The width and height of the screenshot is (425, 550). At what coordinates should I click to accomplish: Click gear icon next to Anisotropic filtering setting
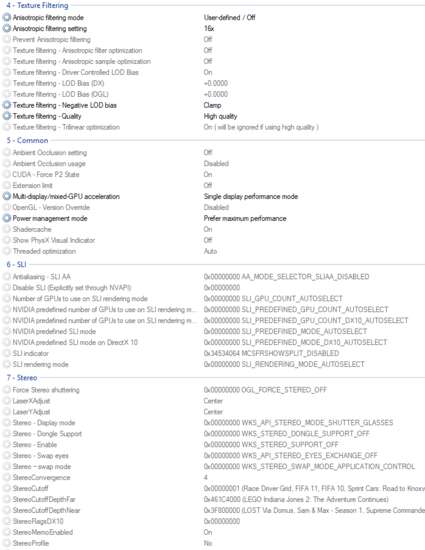pos(7,28)
